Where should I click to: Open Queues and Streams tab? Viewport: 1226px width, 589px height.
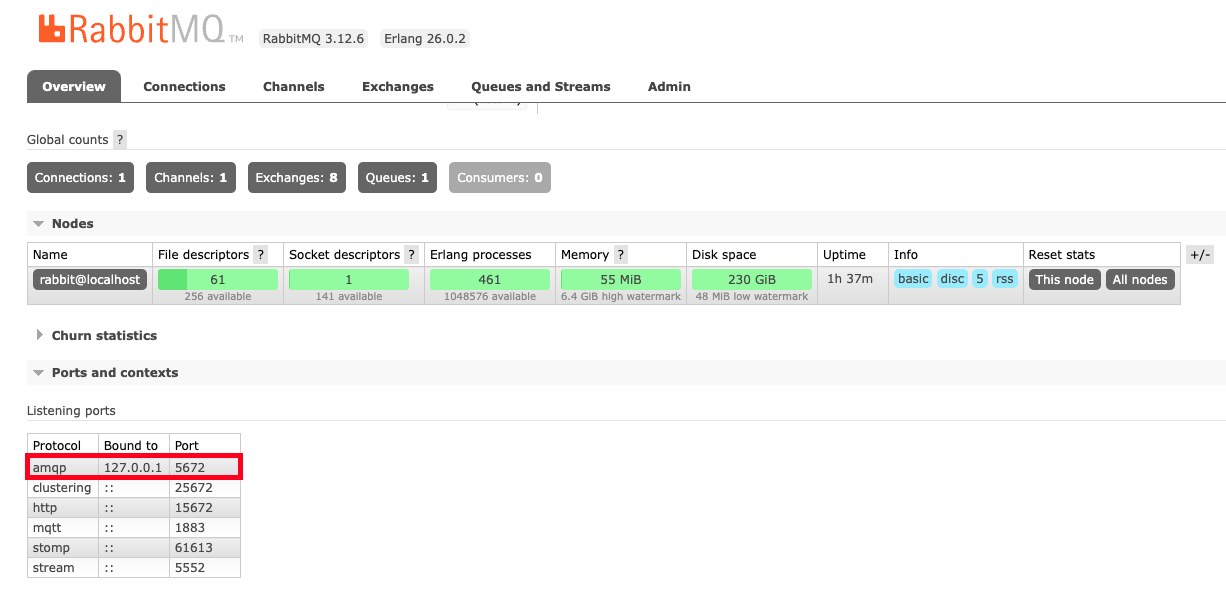pos(541,87)
